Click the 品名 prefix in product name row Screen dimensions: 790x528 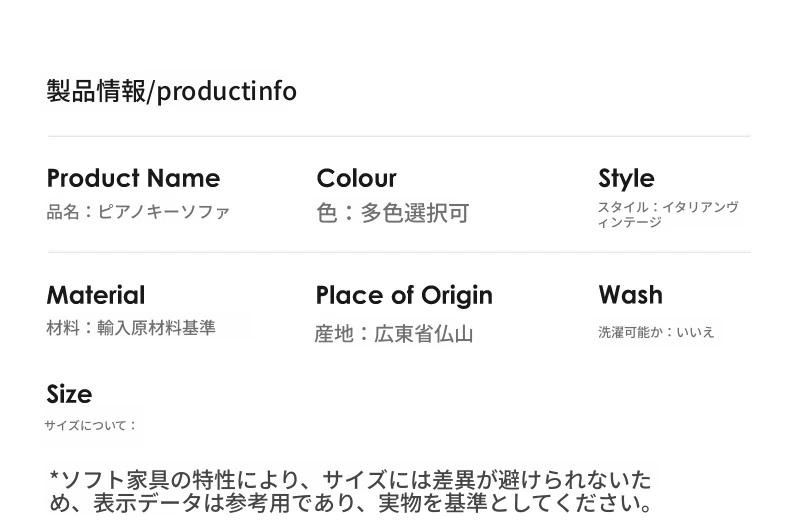pyautogui.click(x=63, y=212)
